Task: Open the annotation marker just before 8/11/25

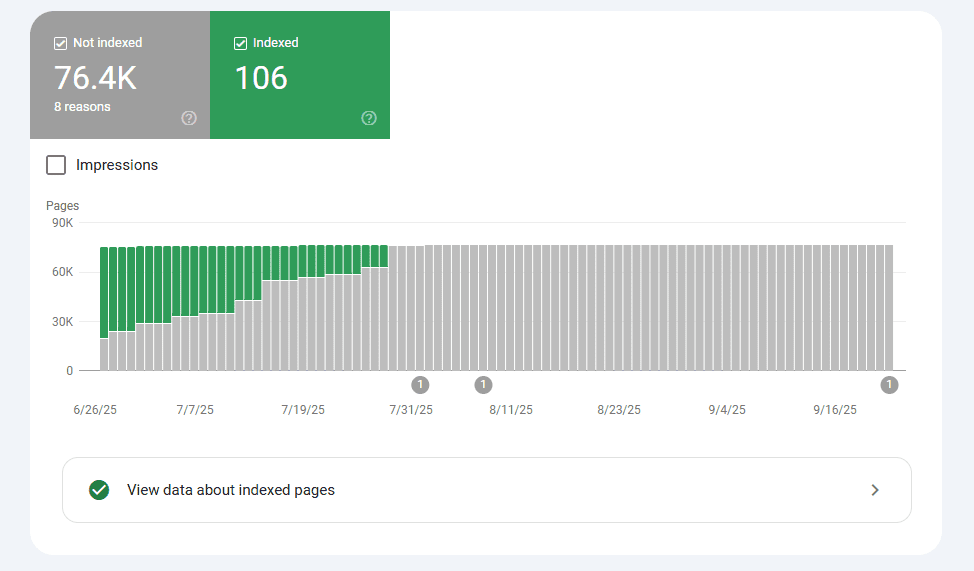Action: [483, 385]
